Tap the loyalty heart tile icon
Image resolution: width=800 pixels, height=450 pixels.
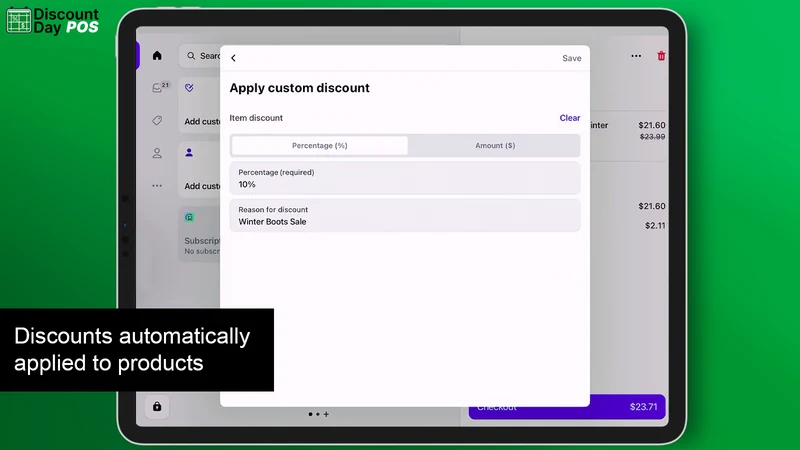[189, 88]
